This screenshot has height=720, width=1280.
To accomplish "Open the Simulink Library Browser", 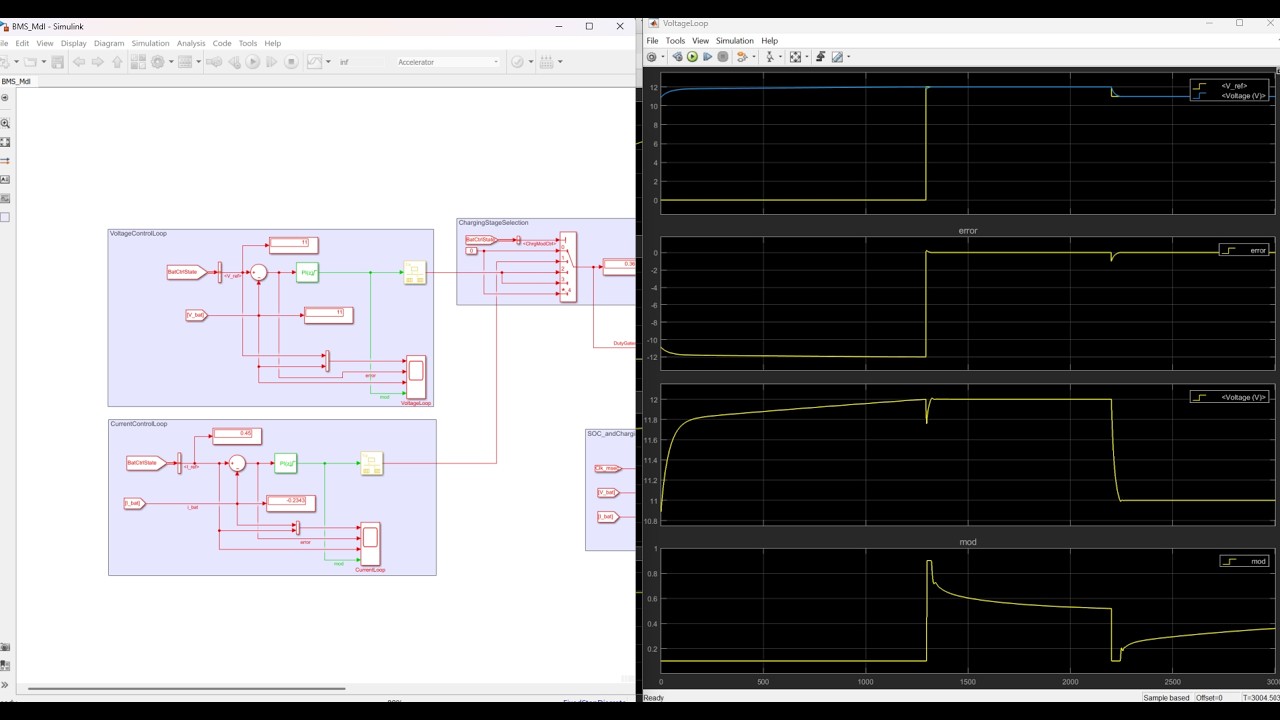I will [138, 62].
